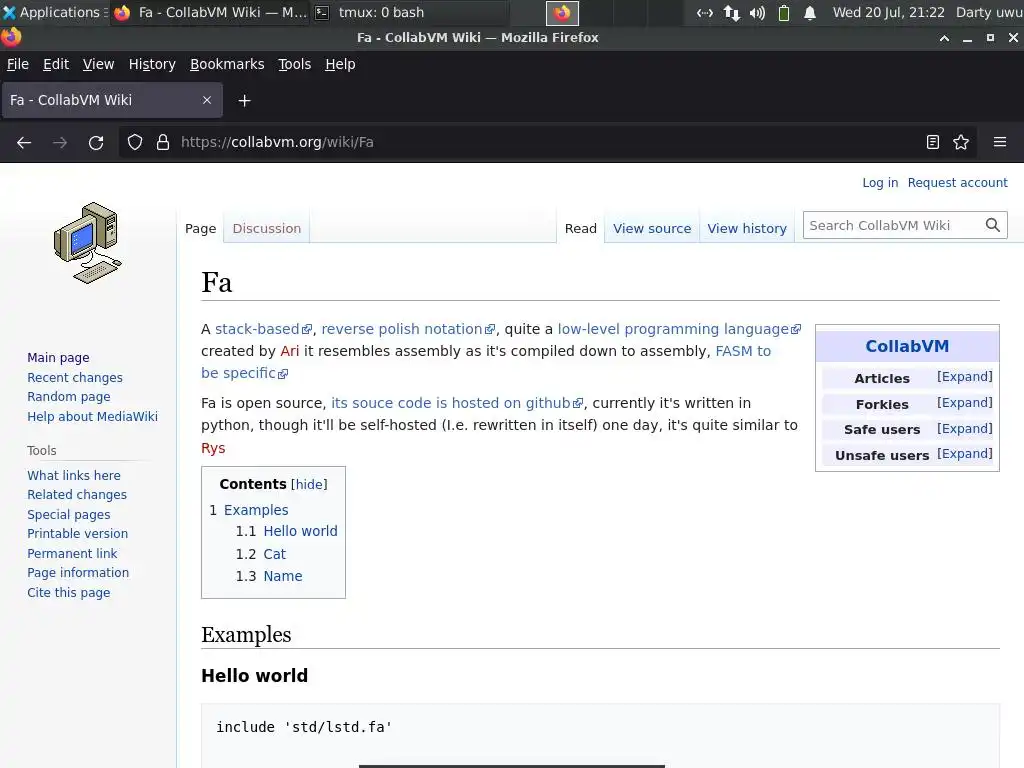Screen dimensions: 1024x768
Task: Click the Log in link
Action: pos(880,183)
